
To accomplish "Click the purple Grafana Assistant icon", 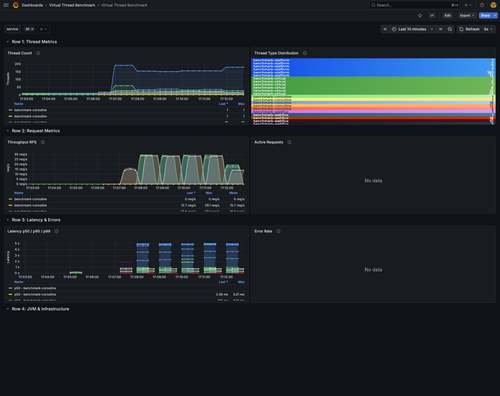I will [432, 16].
